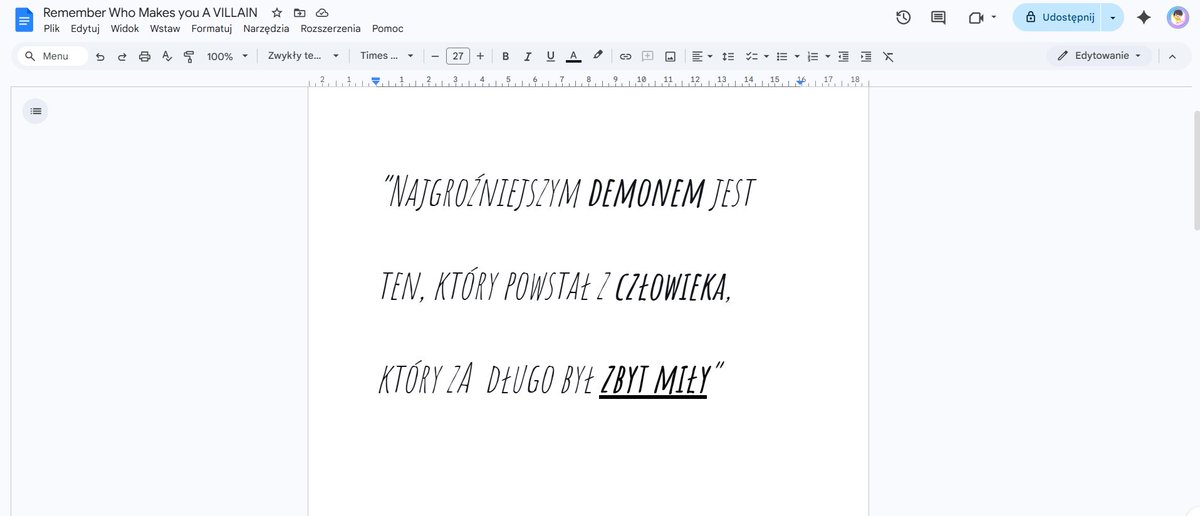Increase indent

[866, 56]
